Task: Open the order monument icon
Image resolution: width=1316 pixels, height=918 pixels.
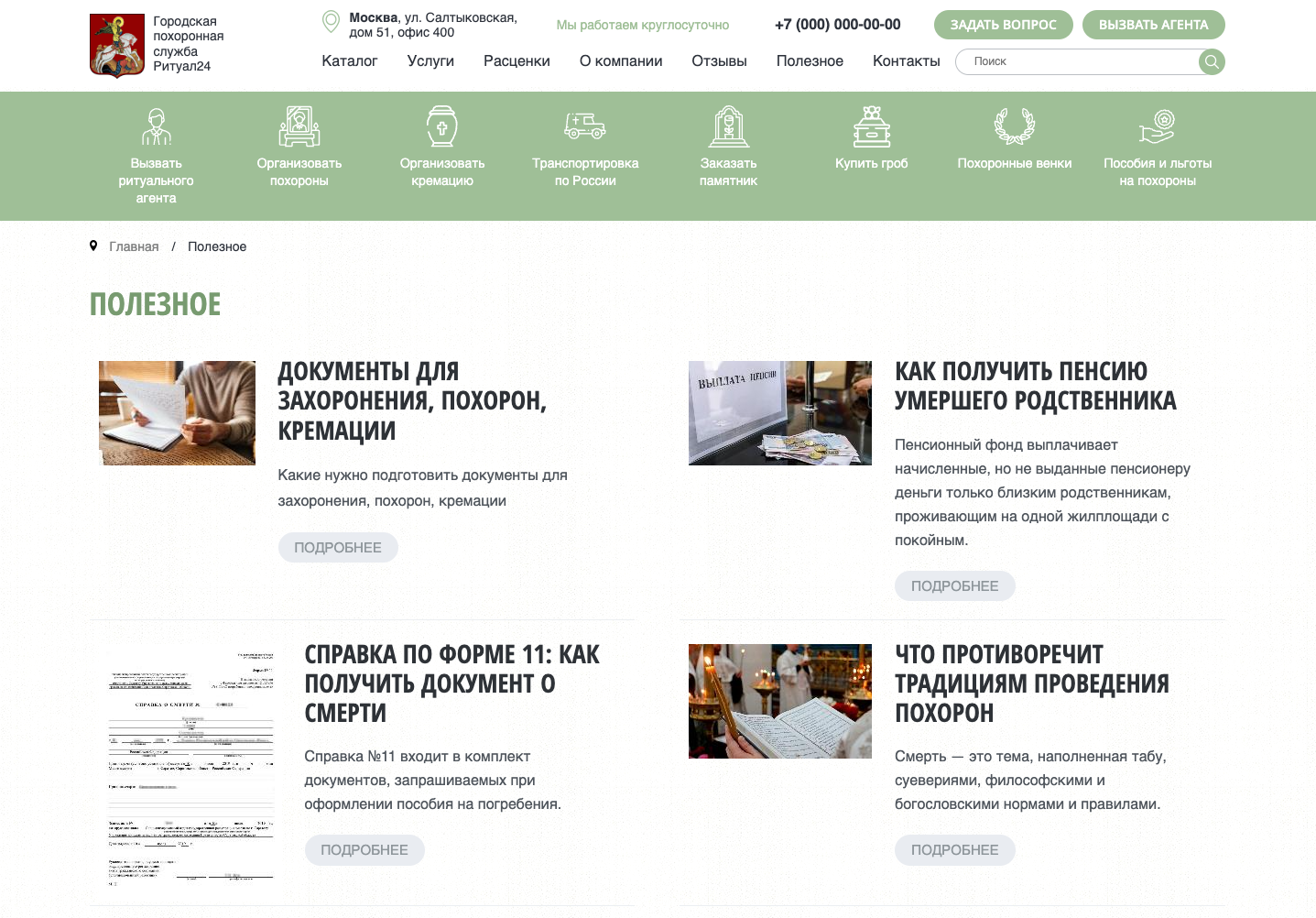Action: tap(729, 126)
